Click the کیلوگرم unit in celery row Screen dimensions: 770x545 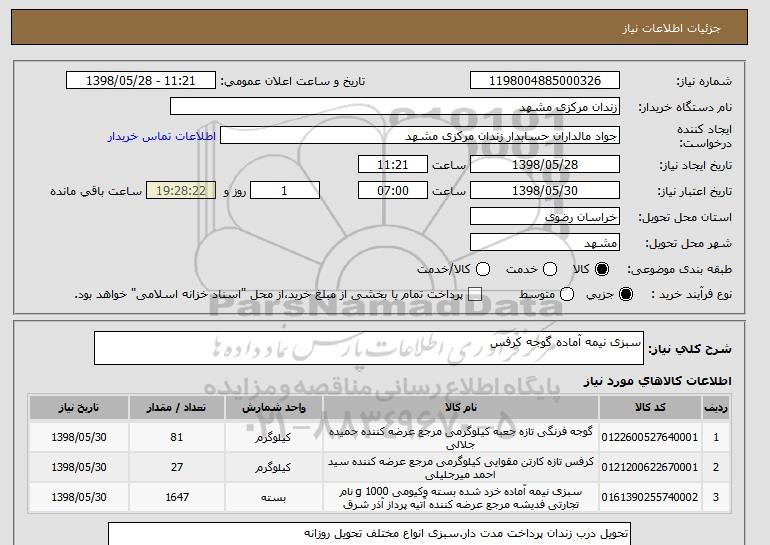point(273,468)
